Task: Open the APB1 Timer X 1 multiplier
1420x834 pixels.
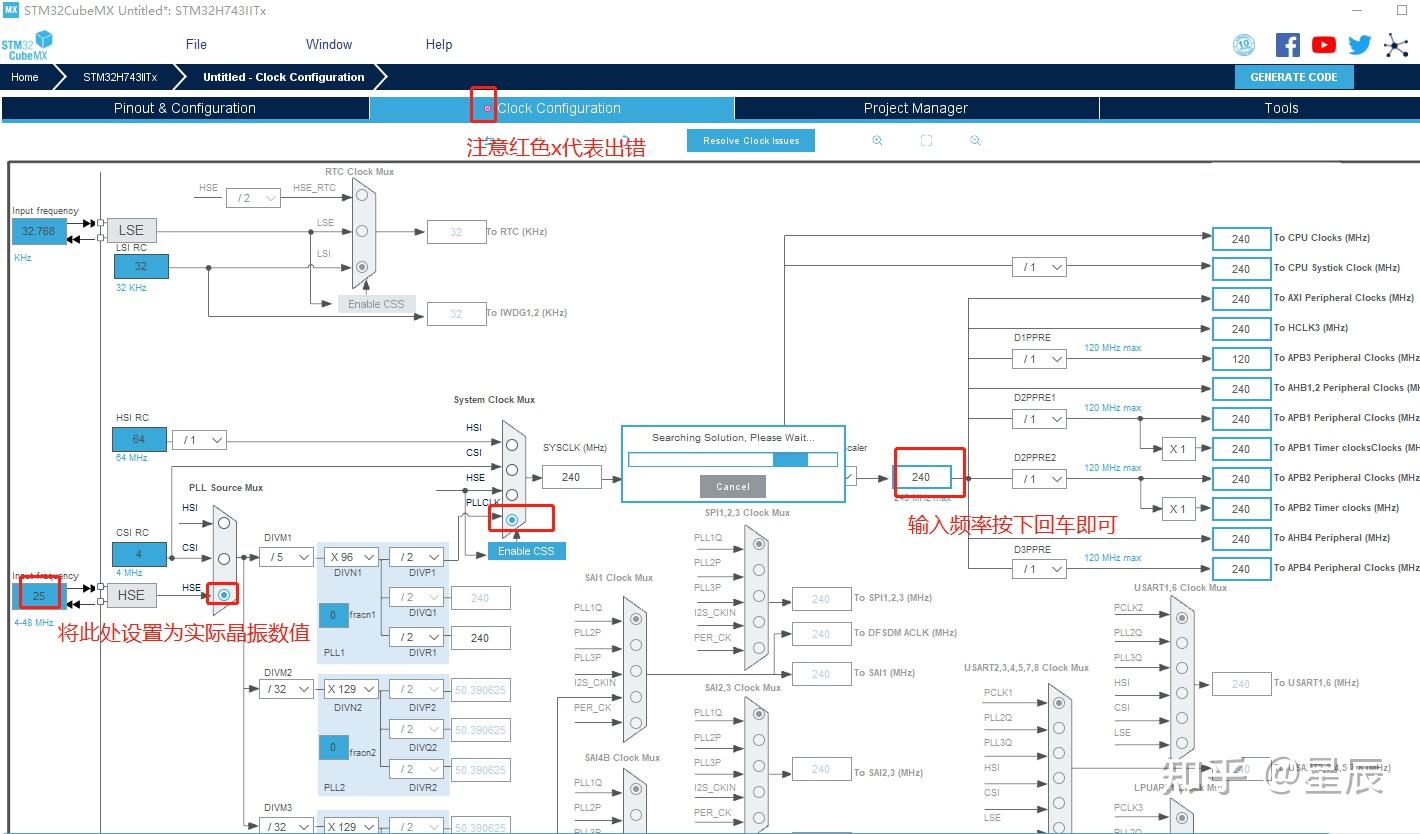Action: pyautogui.click(x=1178, y=449)
